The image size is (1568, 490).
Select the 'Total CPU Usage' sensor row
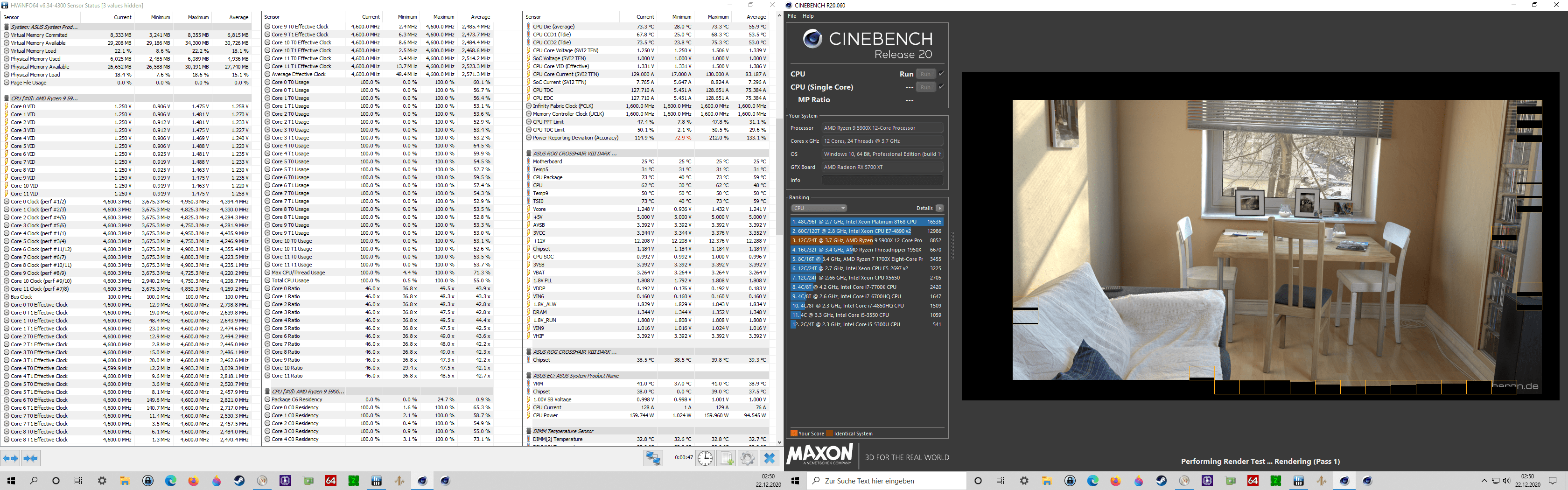click(x=378, y=280)
